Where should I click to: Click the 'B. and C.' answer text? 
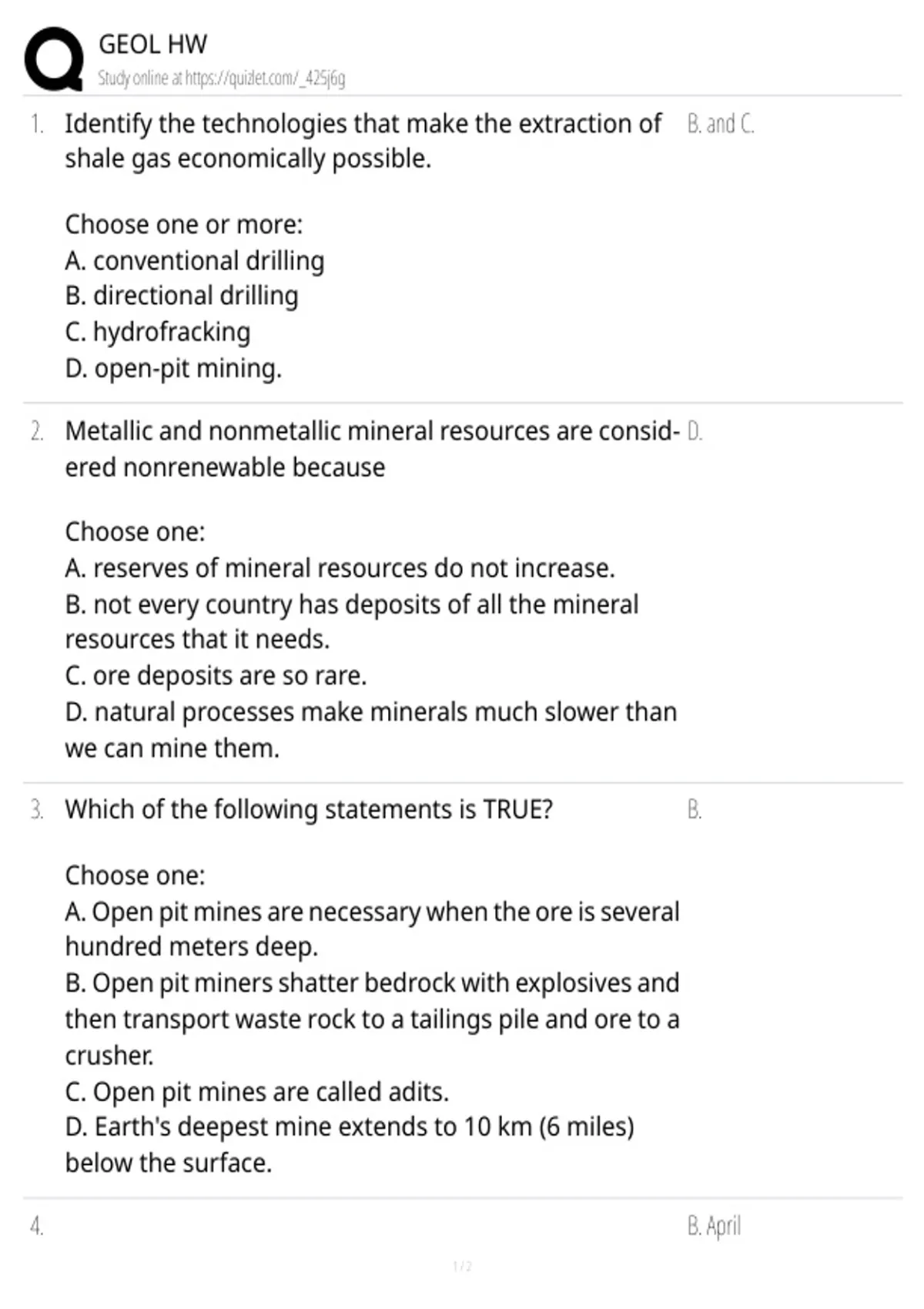[x=721, y=124]
